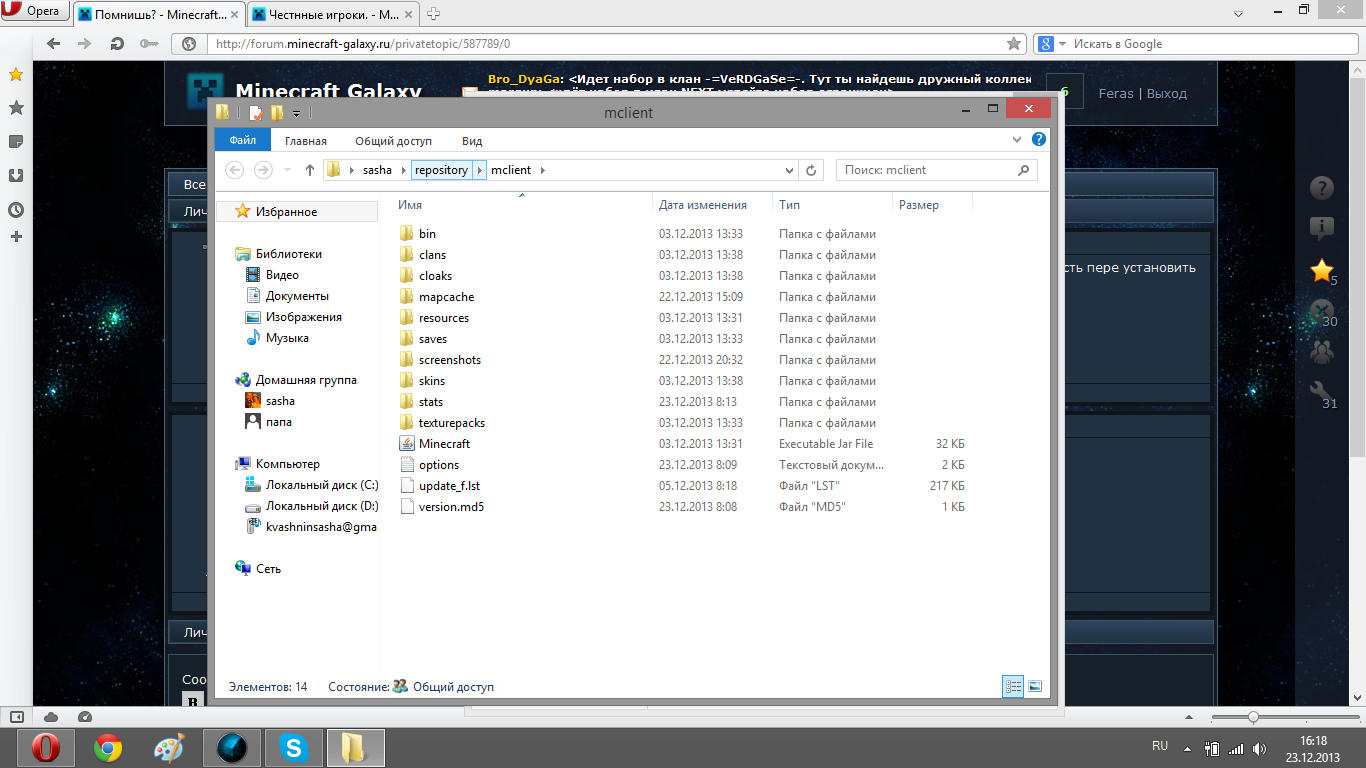This screenshot has height=768, width=1366.
Task: Click the sasha breadcrumb in address bar
Action: 377,170
